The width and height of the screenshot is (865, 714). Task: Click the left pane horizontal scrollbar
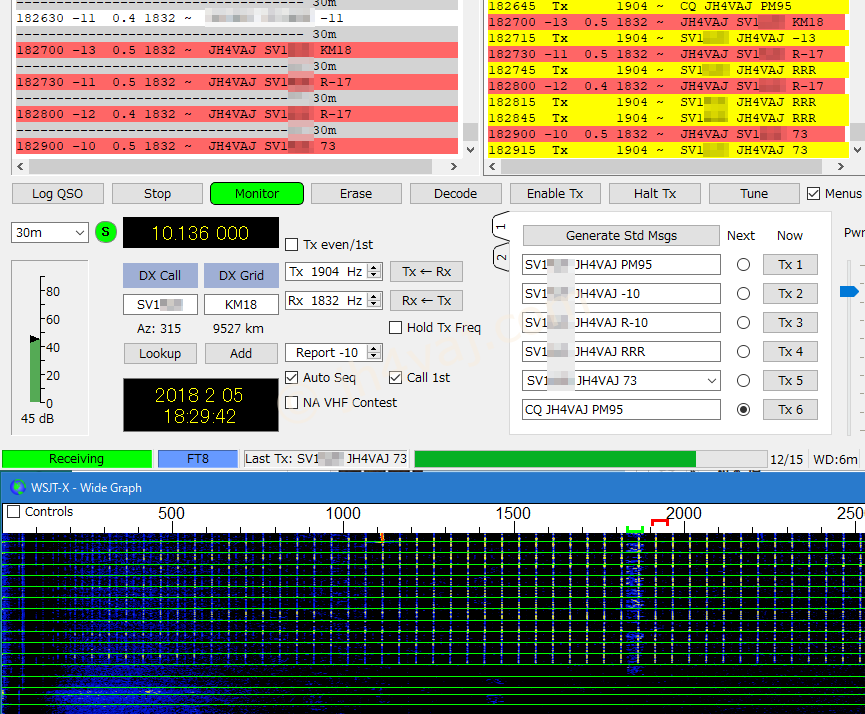click(230, 166)
